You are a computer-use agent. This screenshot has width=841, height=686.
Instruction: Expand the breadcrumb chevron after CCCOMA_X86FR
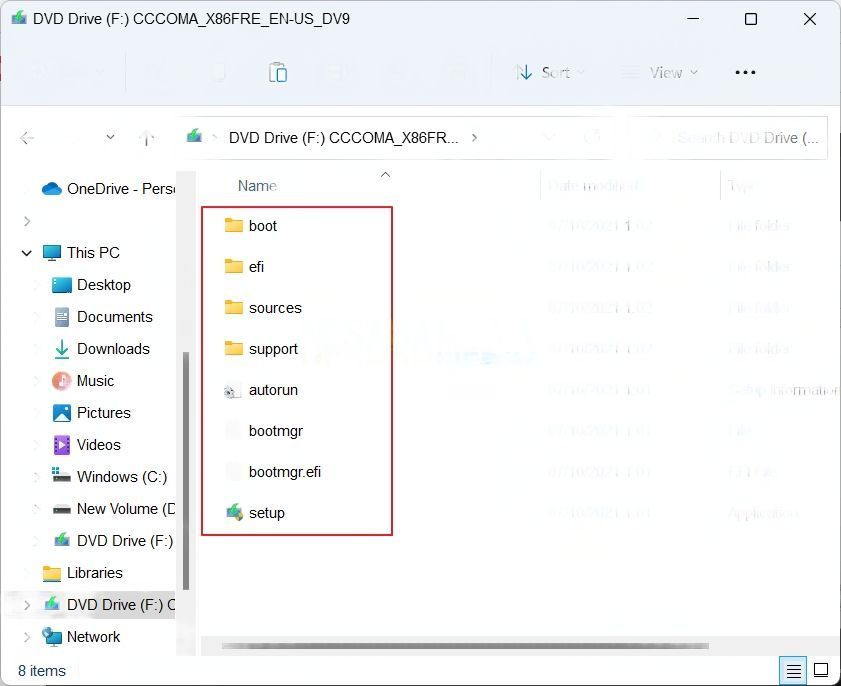point(474,138)
